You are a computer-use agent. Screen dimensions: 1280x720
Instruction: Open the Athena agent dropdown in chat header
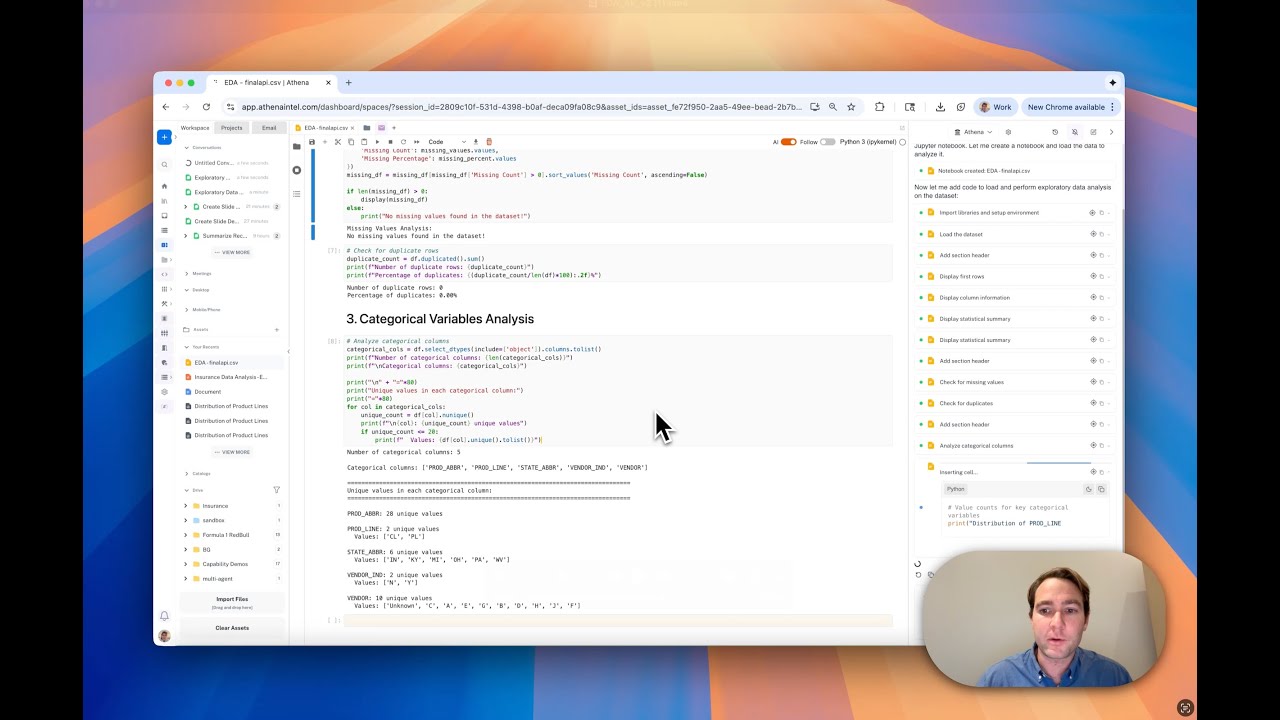pyautogui.click(x=973, y=132)
